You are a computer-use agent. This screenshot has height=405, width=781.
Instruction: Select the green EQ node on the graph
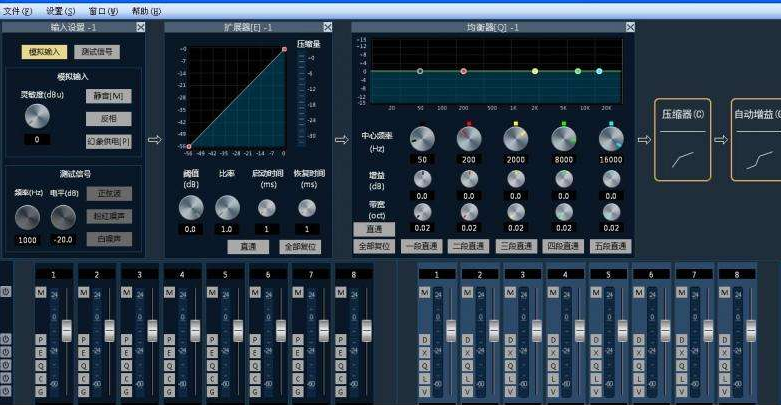click(x=578, y=71)
